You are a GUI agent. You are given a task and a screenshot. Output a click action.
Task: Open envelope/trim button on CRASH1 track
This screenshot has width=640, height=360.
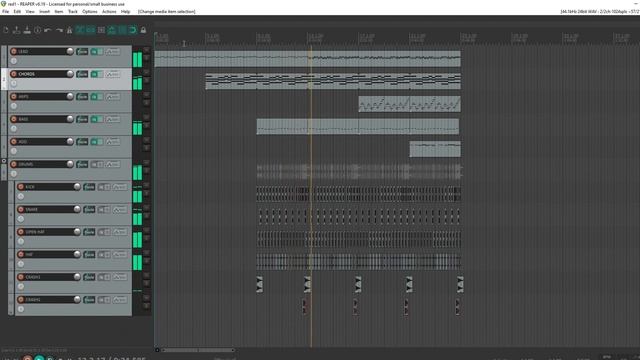pos(120,277)
